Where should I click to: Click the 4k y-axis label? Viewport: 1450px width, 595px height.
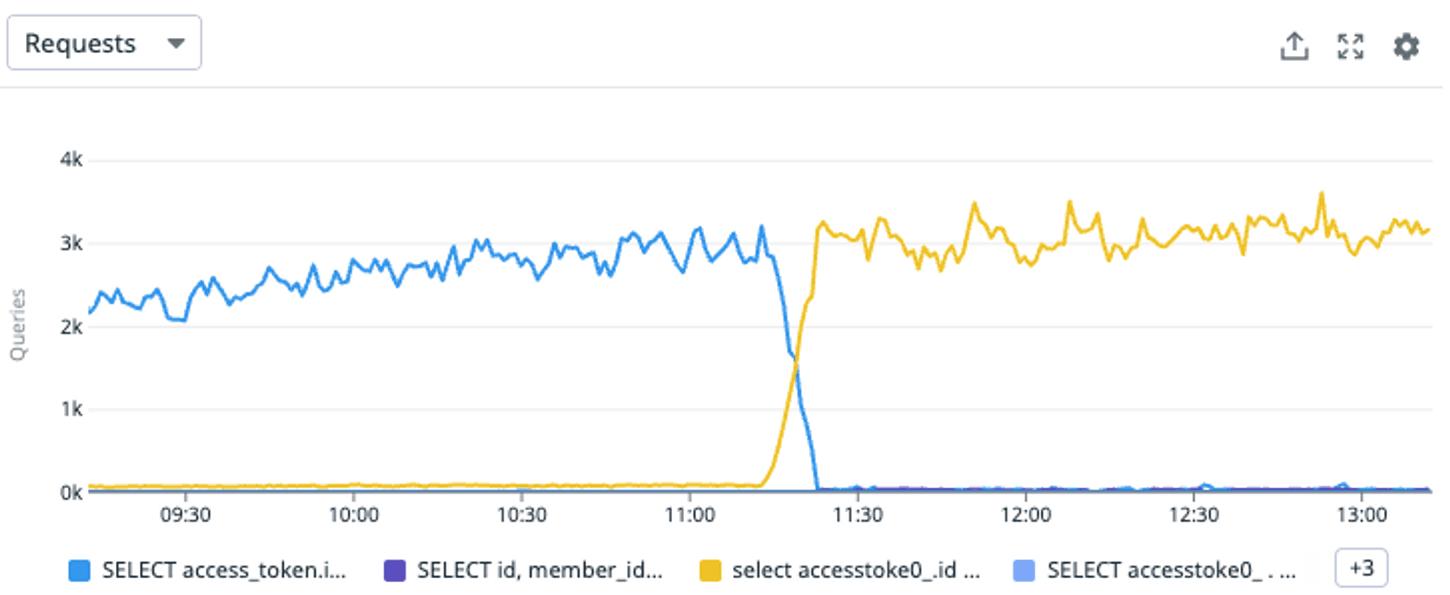pyautogui.click(x=72, y=160)
